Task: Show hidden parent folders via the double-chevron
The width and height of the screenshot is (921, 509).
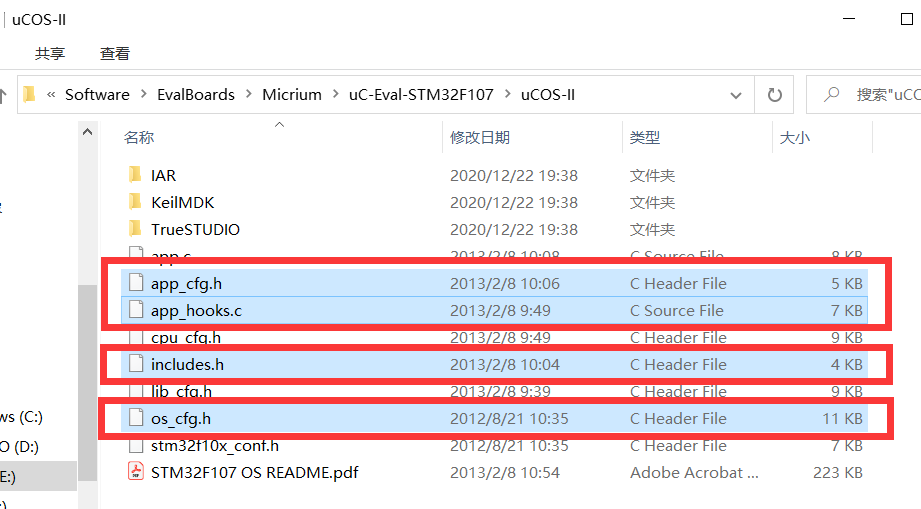Action: (51, 94)
